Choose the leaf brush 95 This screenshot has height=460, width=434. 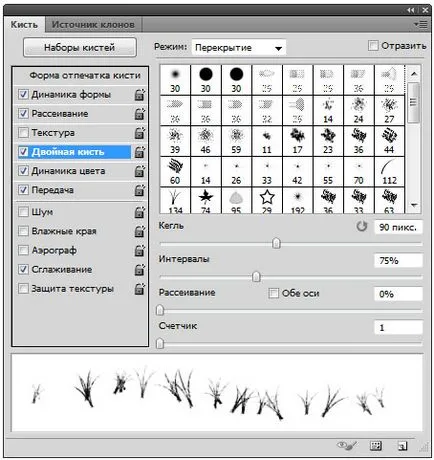click(236, 201)
